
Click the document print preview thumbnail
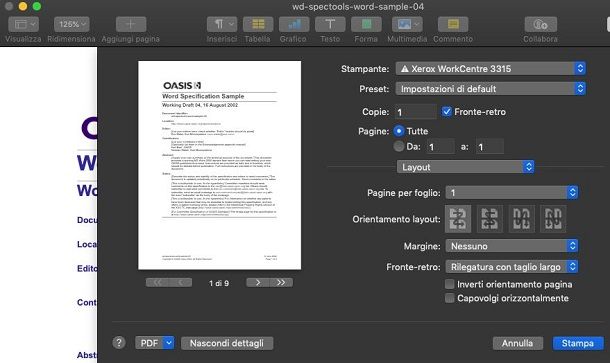pos(220,165)
